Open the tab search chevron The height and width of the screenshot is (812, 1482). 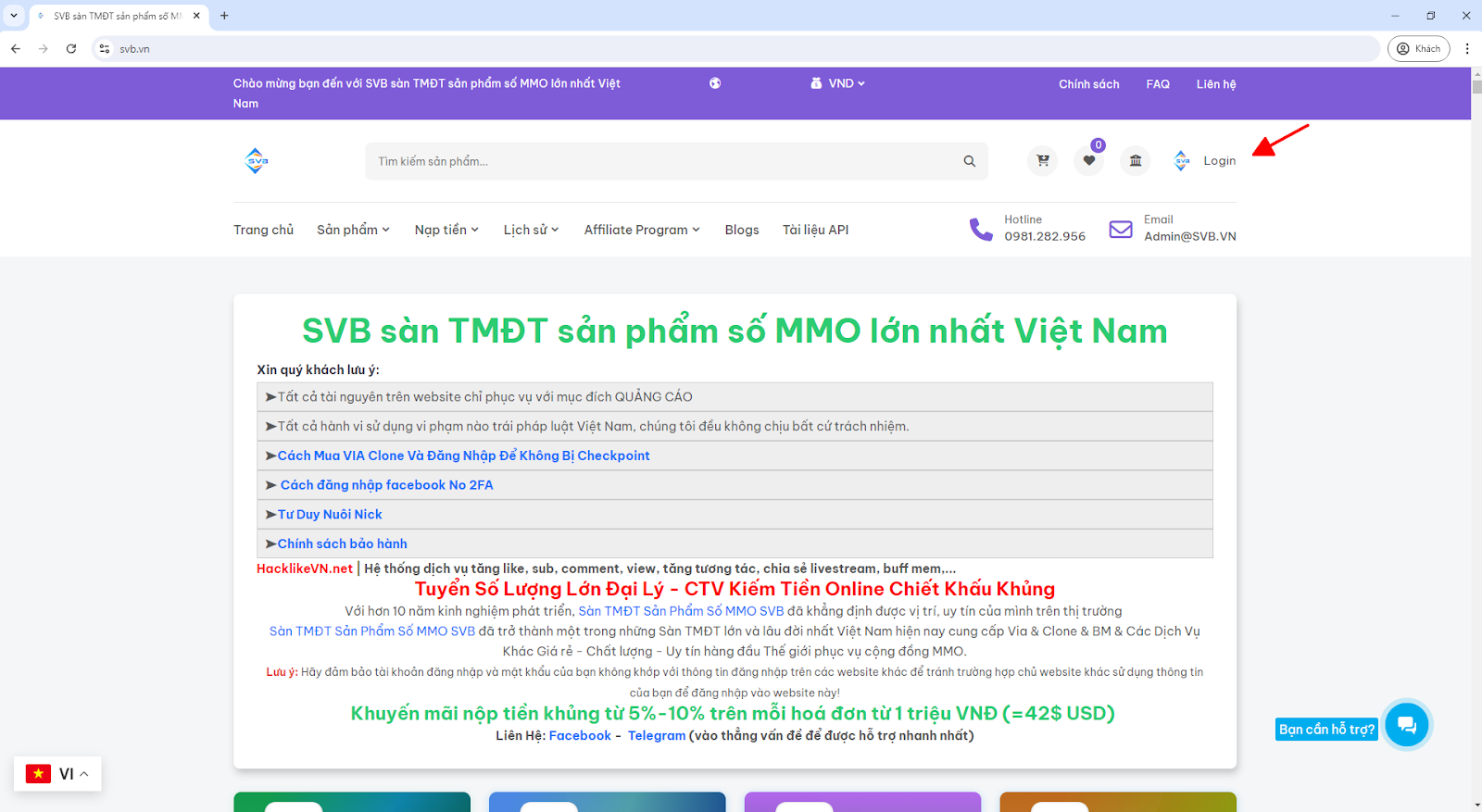14,16
